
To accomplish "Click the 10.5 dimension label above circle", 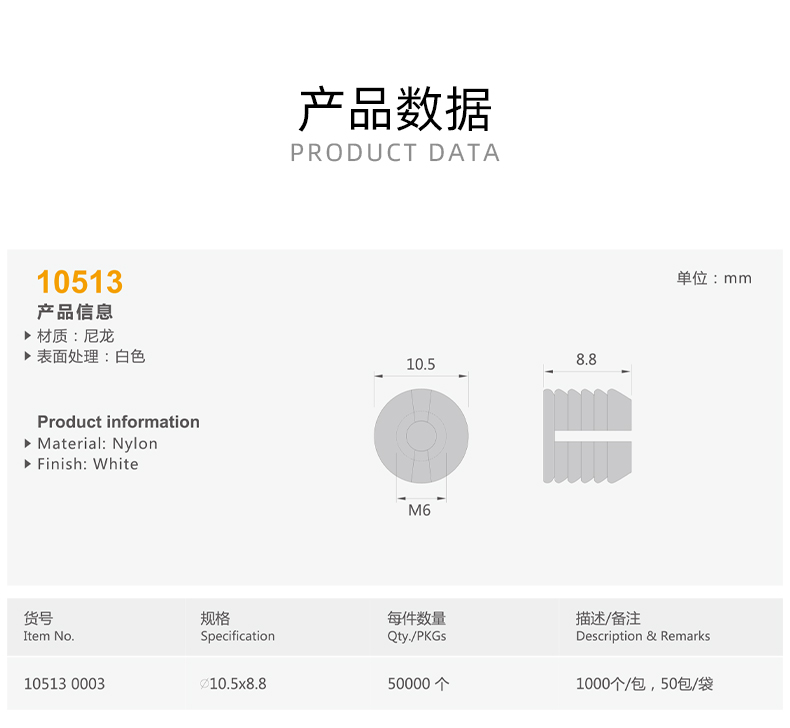I will [420, 364].
